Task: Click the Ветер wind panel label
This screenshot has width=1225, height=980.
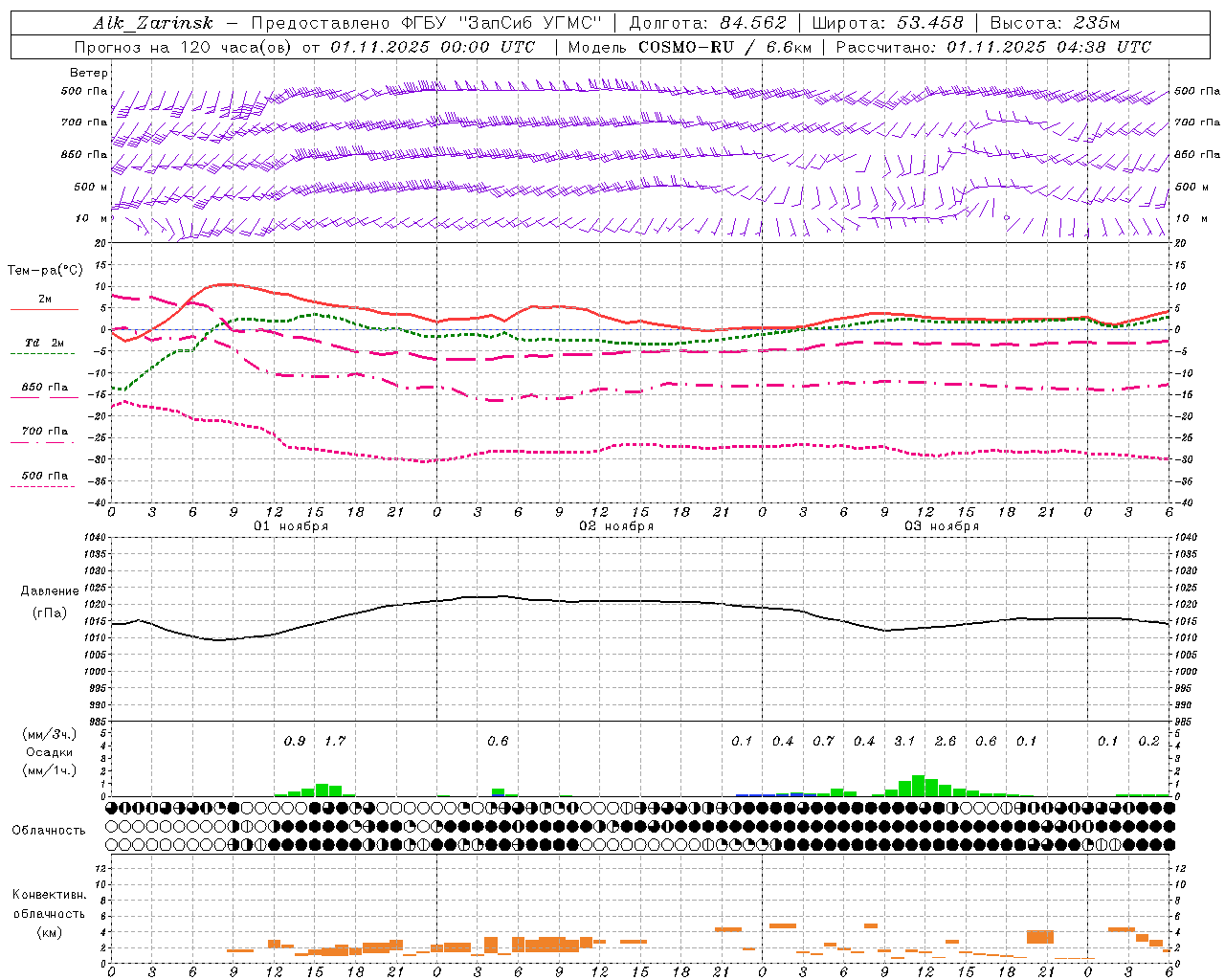Action: coord(89,73)
